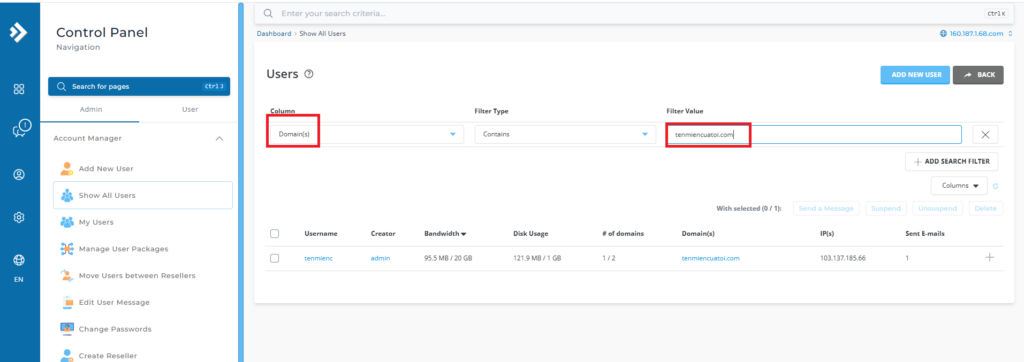
Task: Open the tenmienc username link
Action: [319, 258]
